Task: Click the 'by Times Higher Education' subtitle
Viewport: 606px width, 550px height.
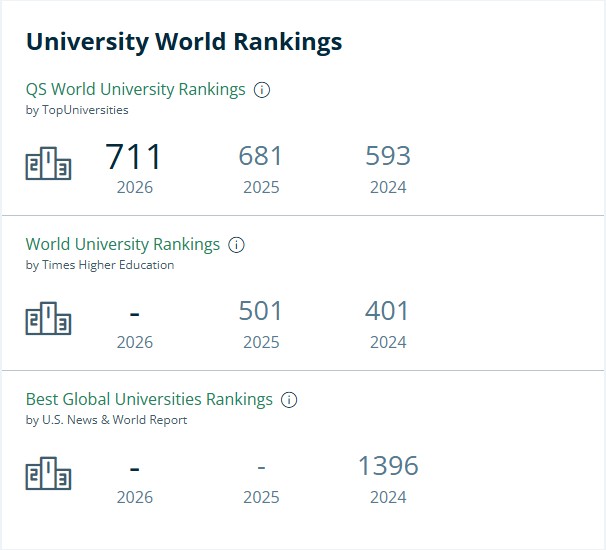Action: (x=100, y=265)
